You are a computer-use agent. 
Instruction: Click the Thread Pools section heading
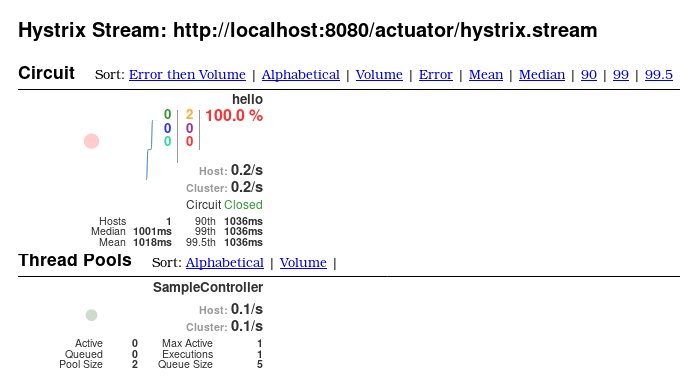75,261
